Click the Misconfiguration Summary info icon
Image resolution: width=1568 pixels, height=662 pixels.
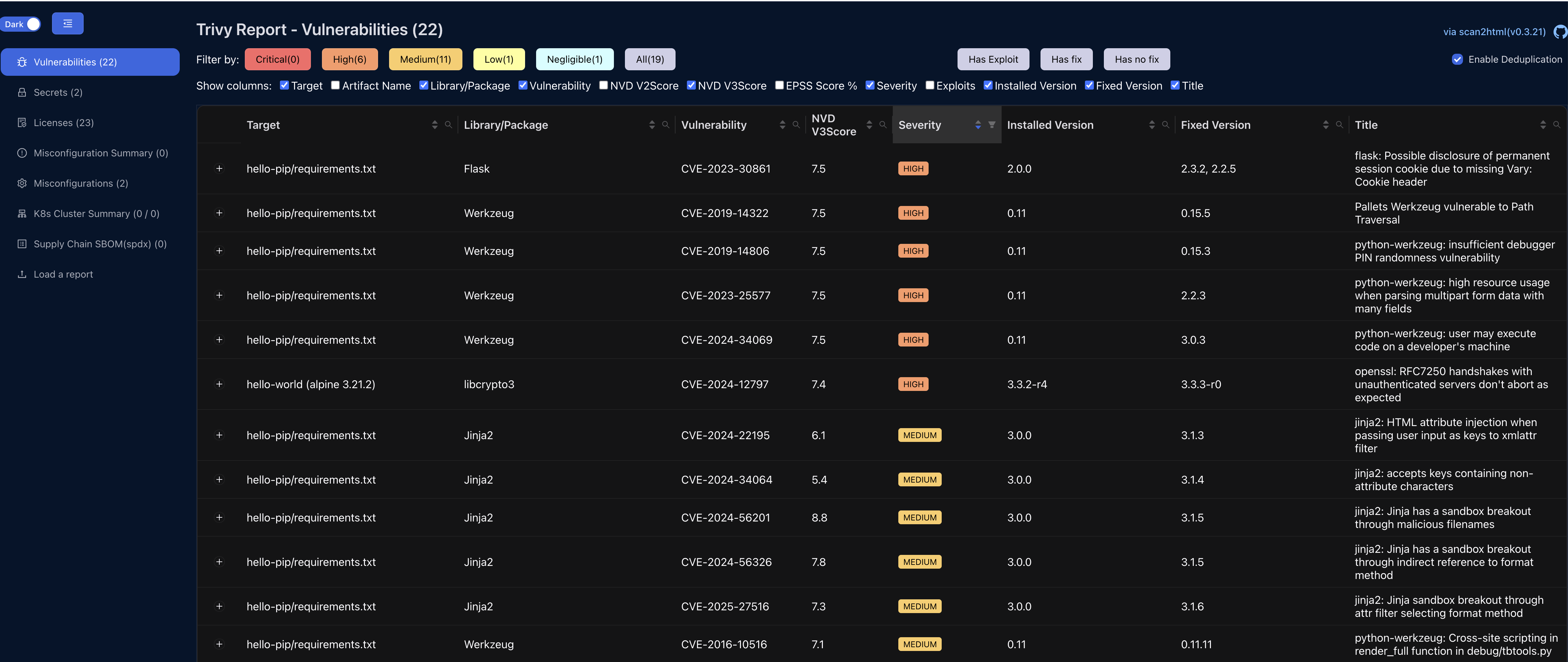tap(22, 154)
